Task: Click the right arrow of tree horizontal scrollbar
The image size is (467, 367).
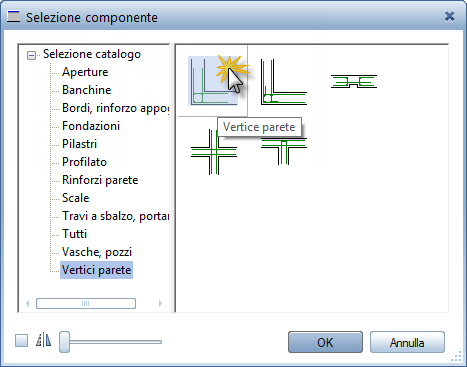Action: [160, 304]
